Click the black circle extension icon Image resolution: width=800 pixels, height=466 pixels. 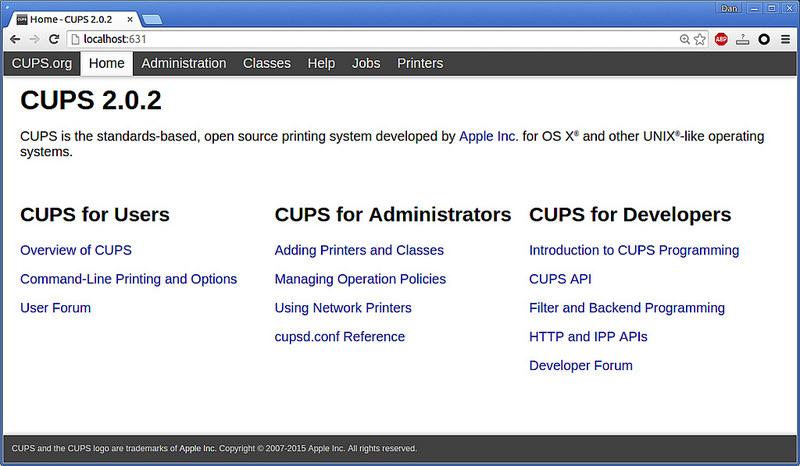click(763, 39)
